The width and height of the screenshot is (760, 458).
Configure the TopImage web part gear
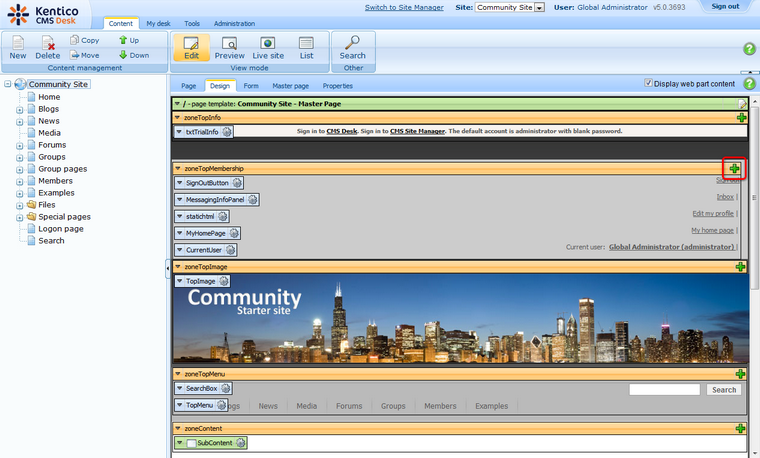(x=223, y=281)
